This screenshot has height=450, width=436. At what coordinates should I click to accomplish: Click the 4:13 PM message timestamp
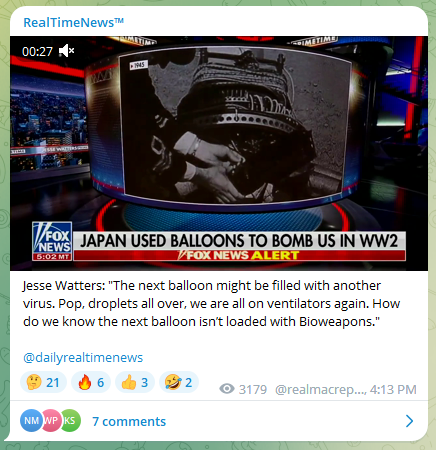coord(393,389)
